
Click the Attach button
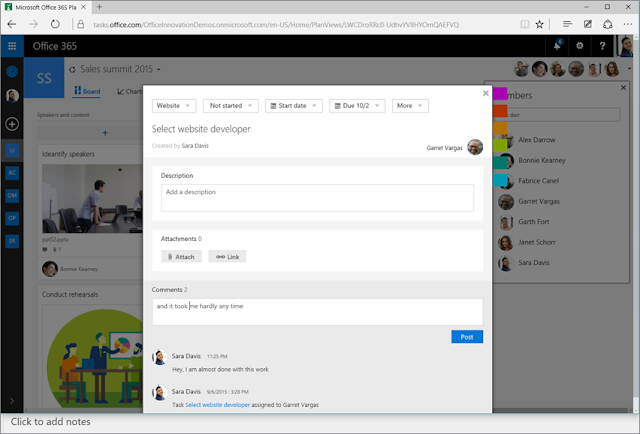click(181, 256)
